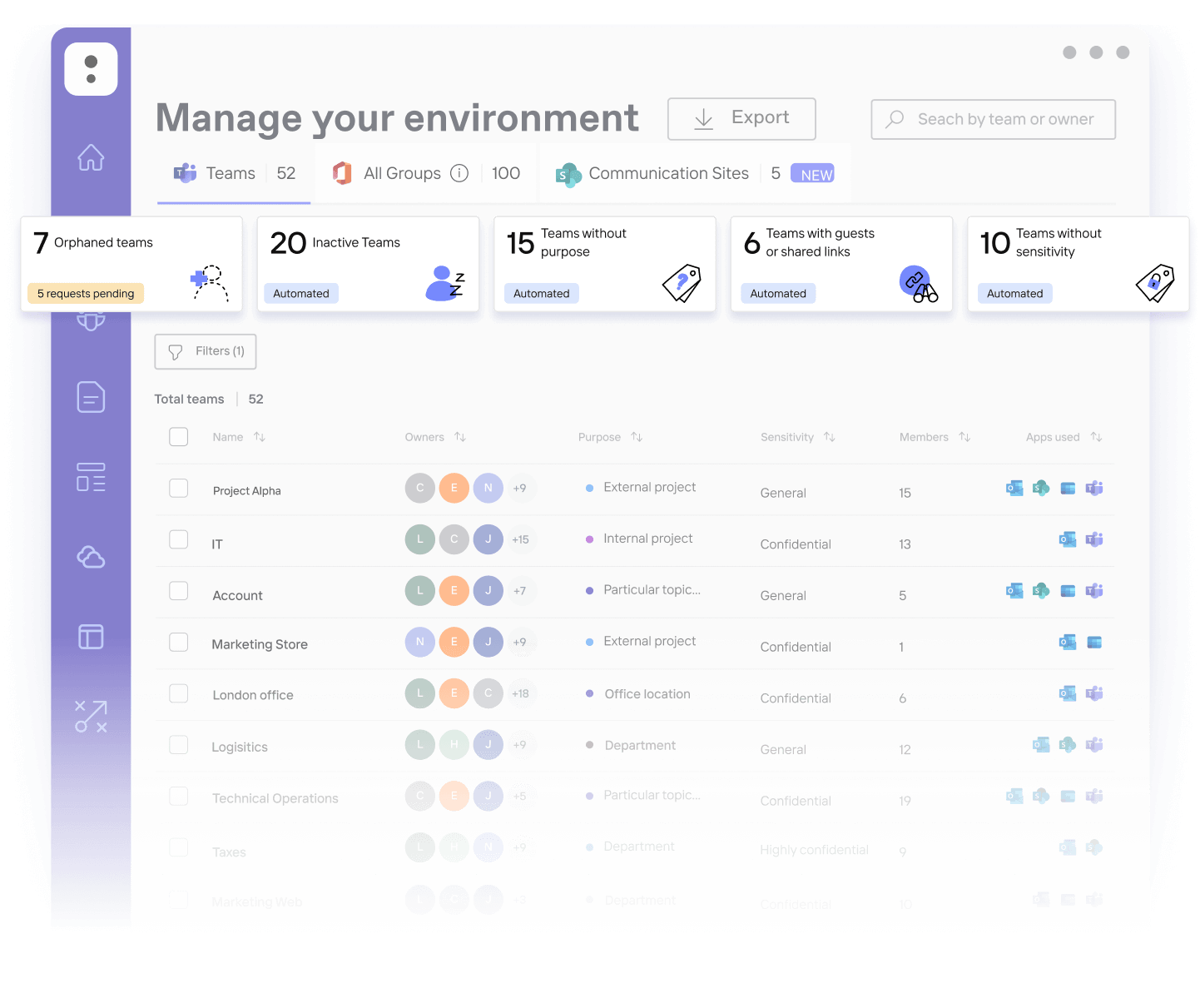The height and width of the screenshot is (1008, 1200).
Task: Check the IT row checkbox
Action: [x=179, y=539]
